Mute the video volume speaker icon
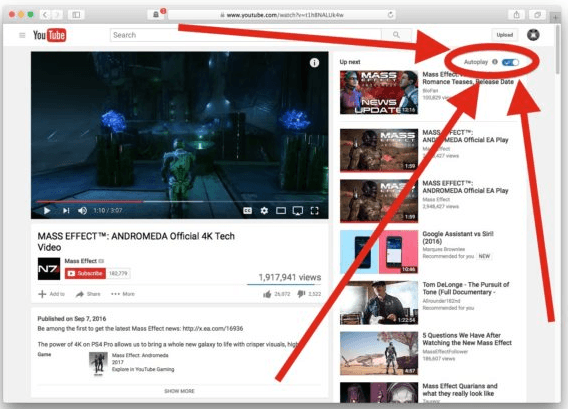 83,210
